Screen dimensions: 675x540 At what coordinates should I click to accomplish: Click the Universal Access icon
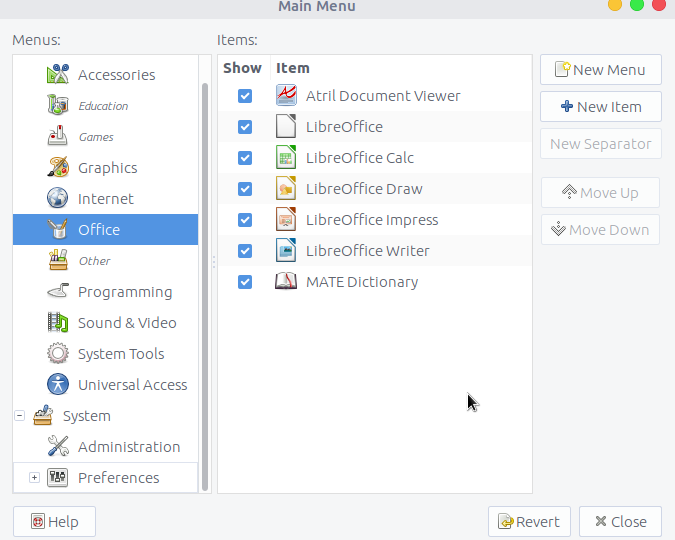[58, 385]
